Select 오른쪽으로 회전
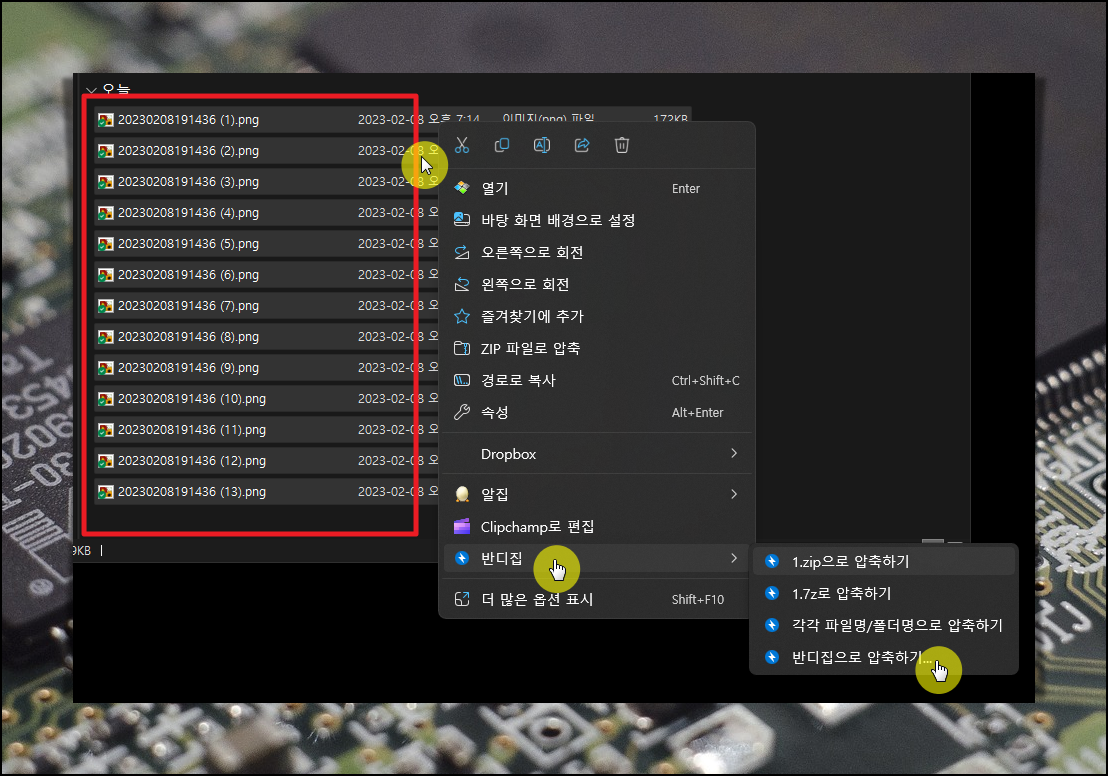This screenshot has height=776, width=1108. click(x=597, y=252)
